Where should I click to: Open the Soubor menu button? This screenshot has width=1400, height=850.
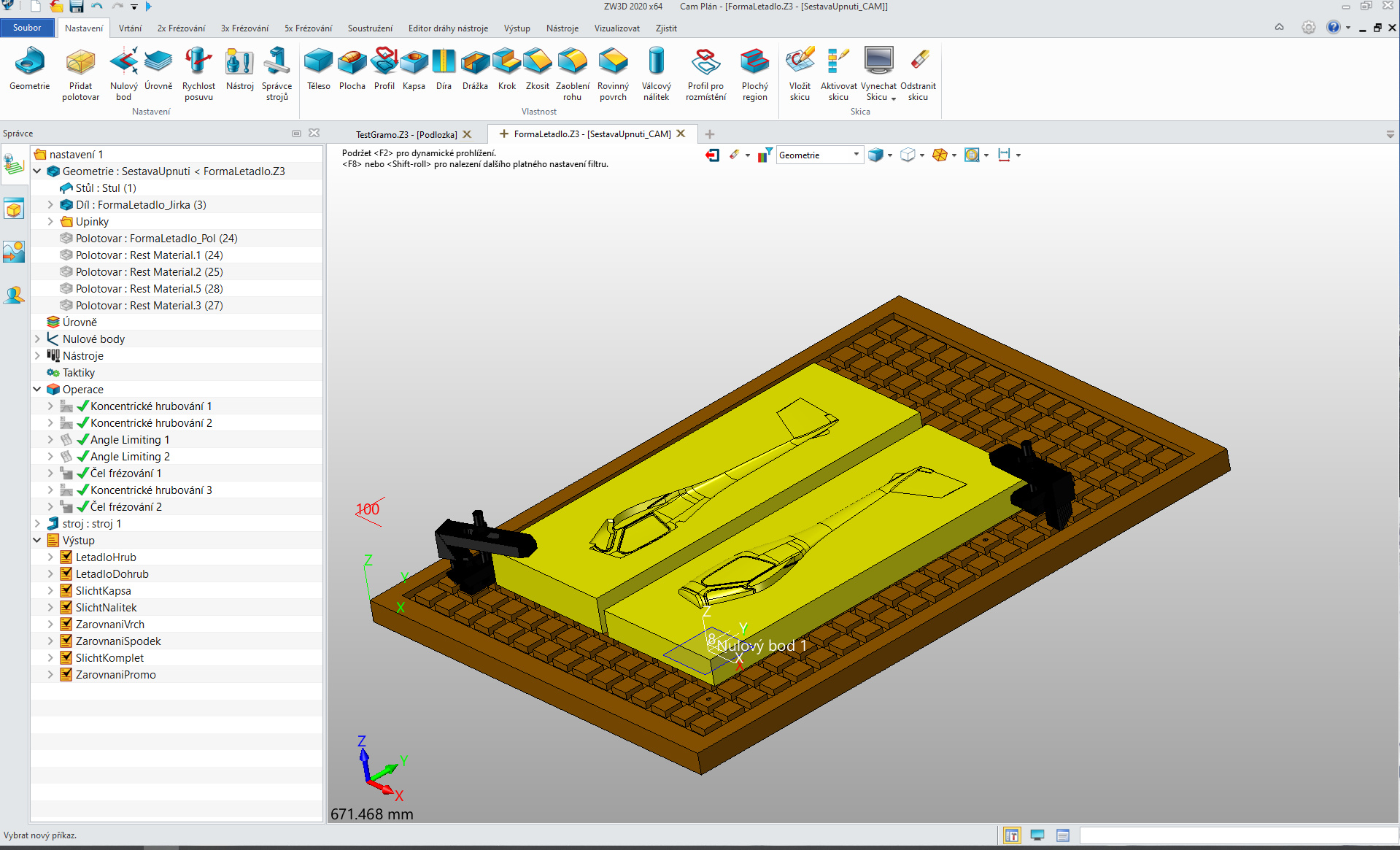click(27, 28)
